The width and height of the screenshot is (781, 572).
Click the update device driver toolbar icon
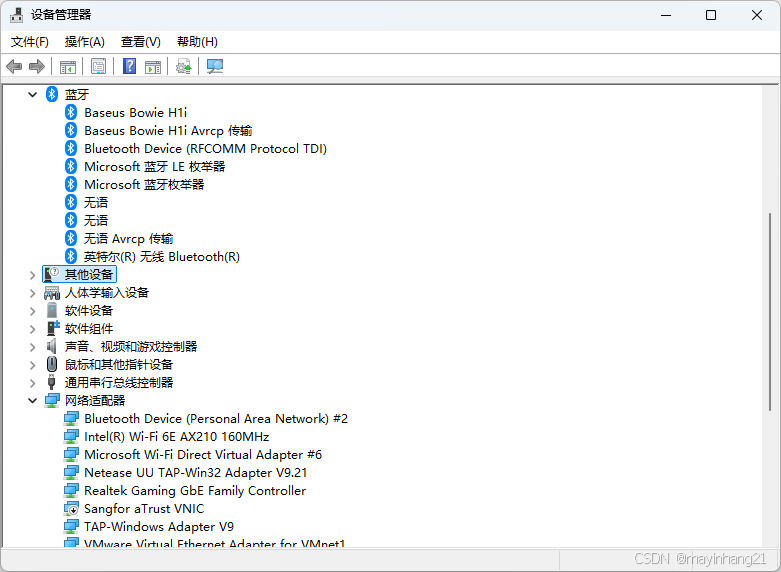[184, 66]
